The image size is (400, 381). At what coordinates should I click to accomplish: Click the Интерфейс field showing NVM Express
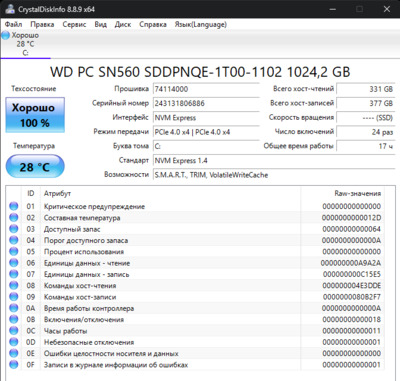tap(206, 118)
